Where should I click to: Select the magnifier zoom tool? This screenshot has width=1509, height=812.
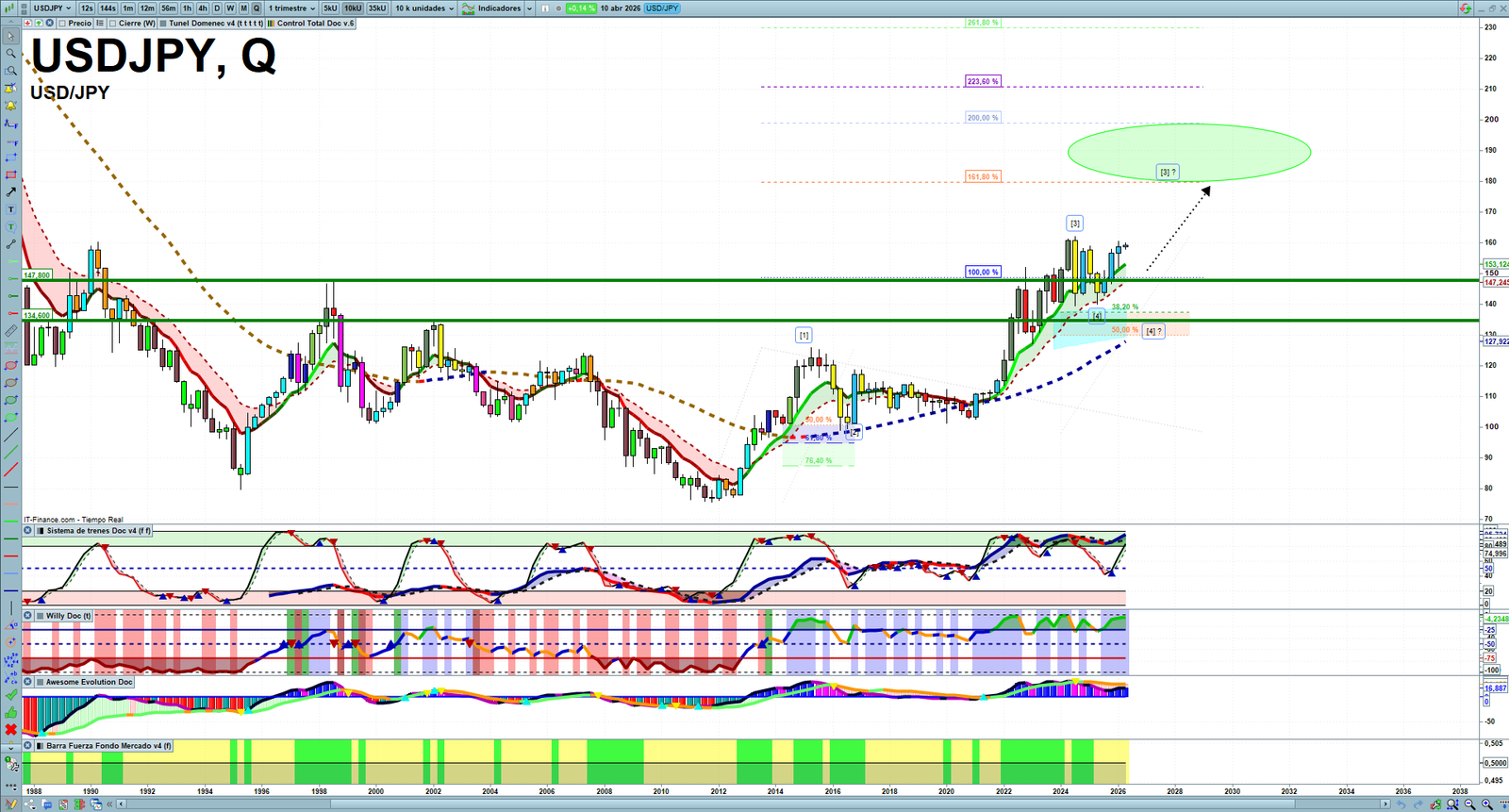pyautogui.click(x=10, y=54)
